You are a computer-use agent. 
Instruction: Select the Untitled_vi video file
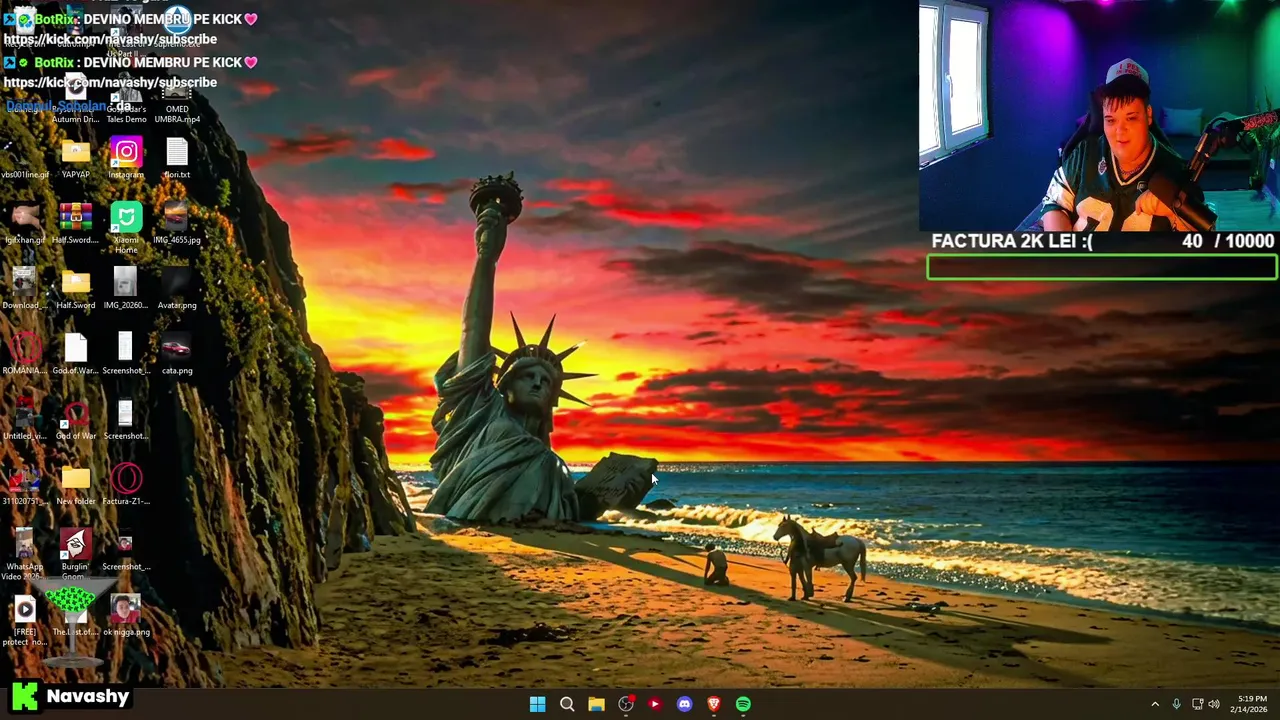24,420
